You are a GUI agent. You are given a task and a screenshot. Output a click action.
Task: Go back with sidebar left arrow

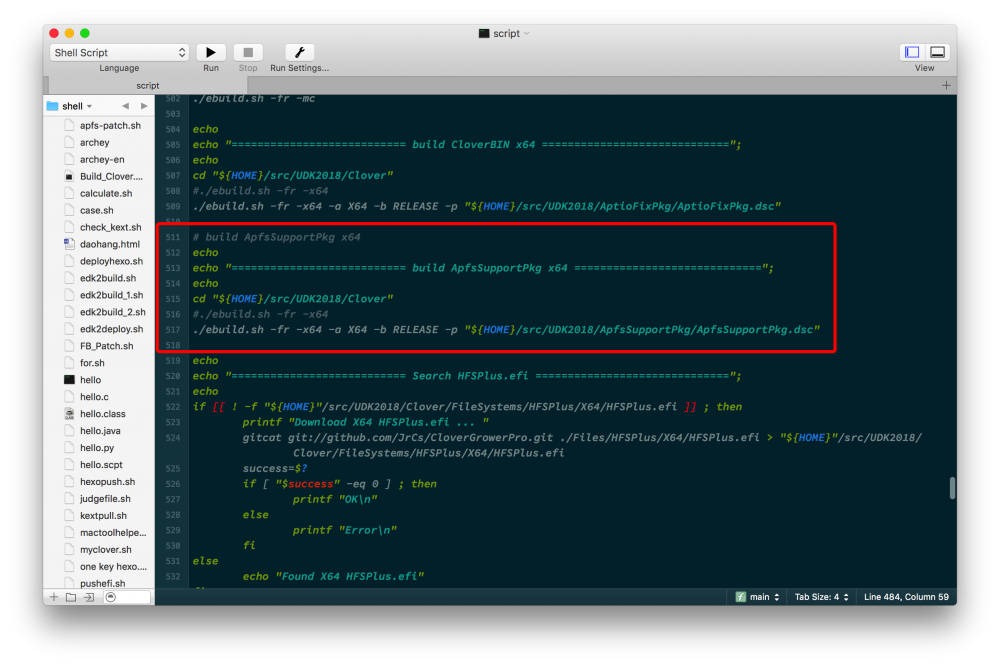pyautogui.click(x=126, y=106)
